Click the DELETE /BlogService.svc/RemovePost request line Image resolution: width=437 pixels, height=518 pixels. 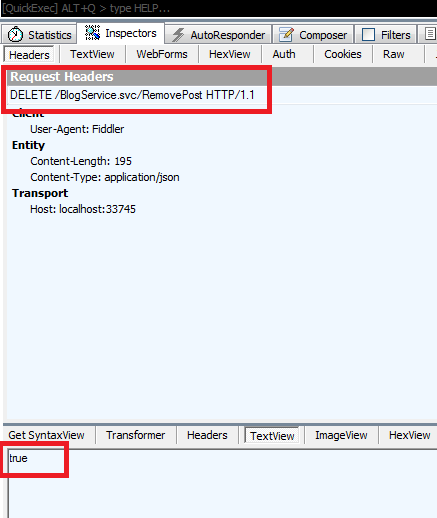tap(132, 95)
